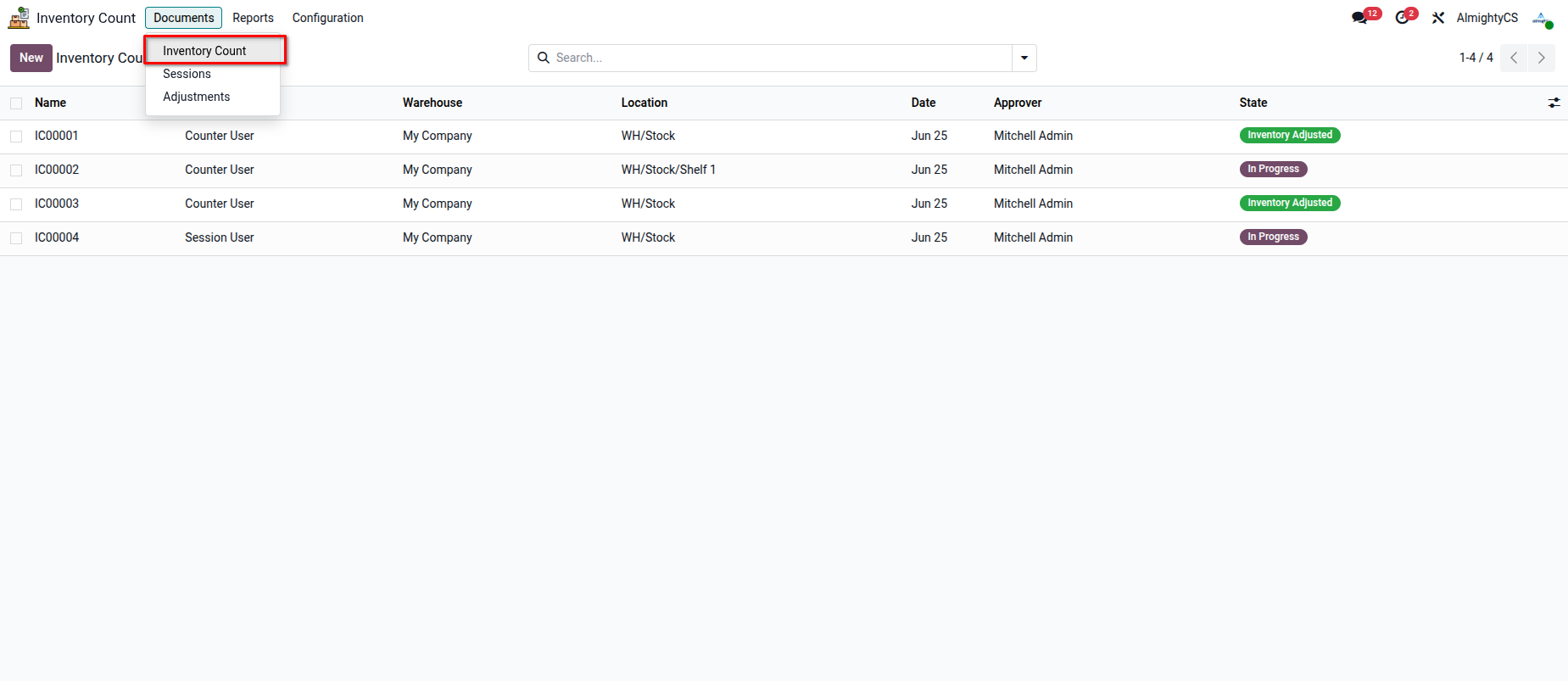Choose Sessions from the dropdown menu
The width and height of the screenshot is (1568, 681).
tap(187, 74)
